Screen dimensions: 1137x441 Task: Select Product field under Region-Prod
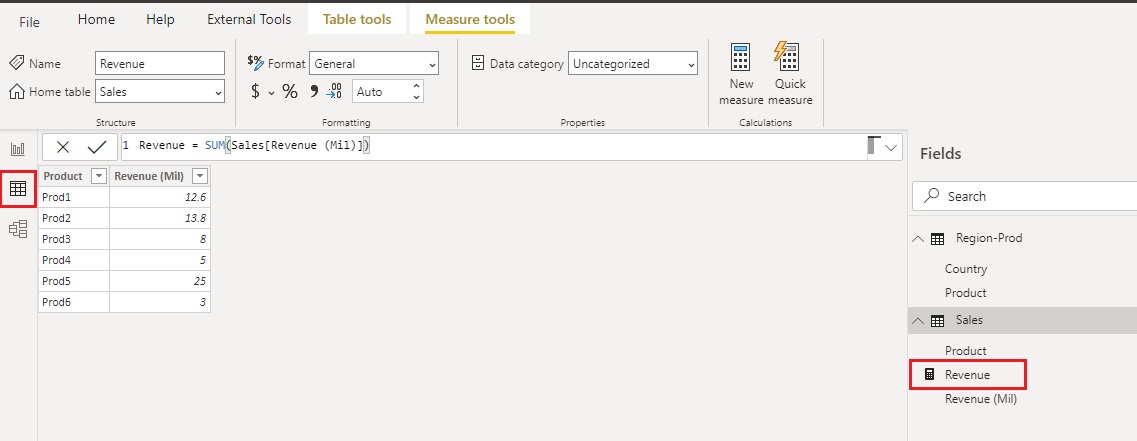tap(966, 292)
